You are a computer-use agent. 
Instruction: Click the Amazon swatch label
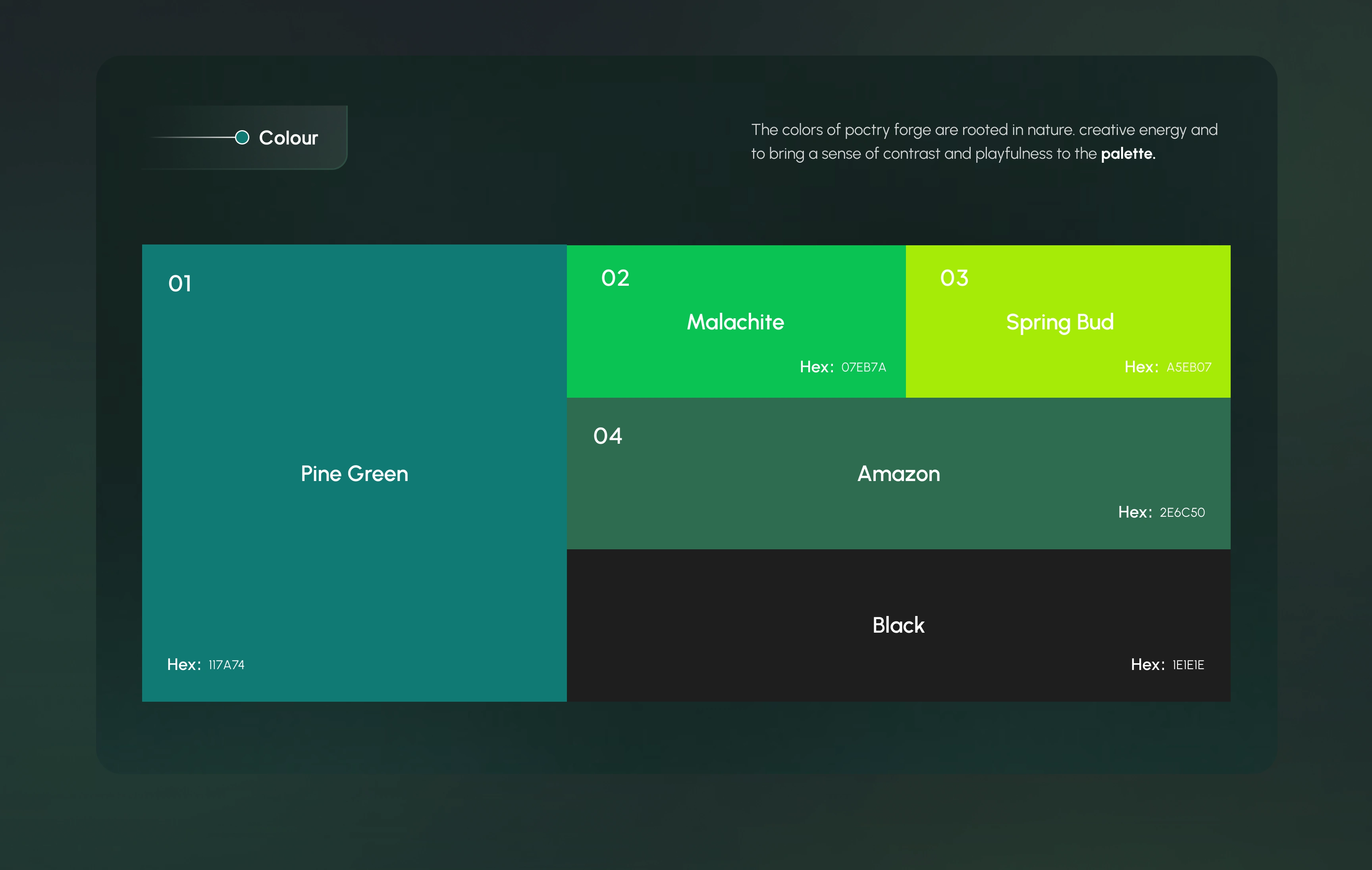click(x=898, y=474)
